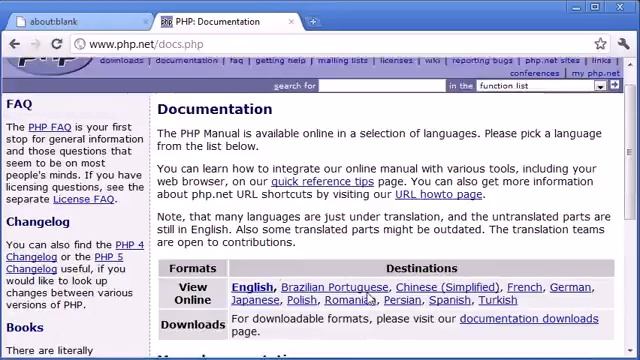Close the about:blank tab
Viewport: 640px width, 360px height.
point(146,22)
